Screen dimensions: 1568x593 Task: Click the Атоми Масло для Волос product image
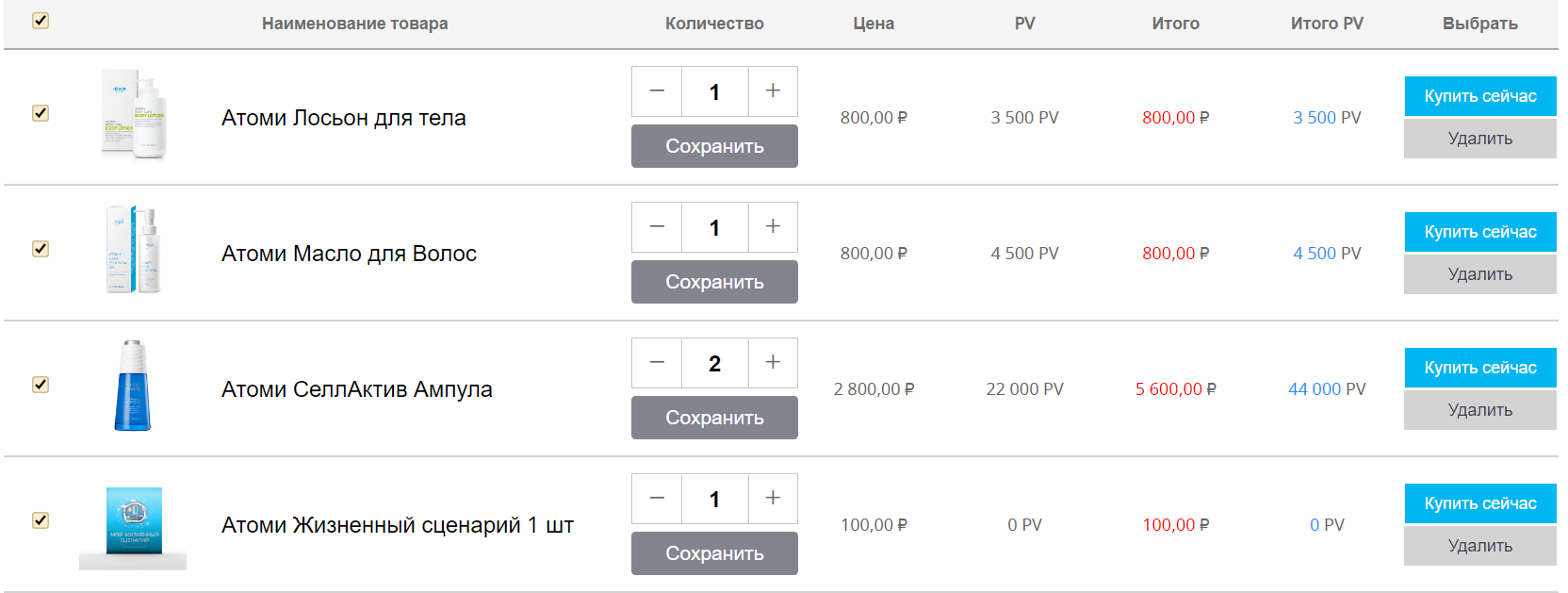(133, 251)
